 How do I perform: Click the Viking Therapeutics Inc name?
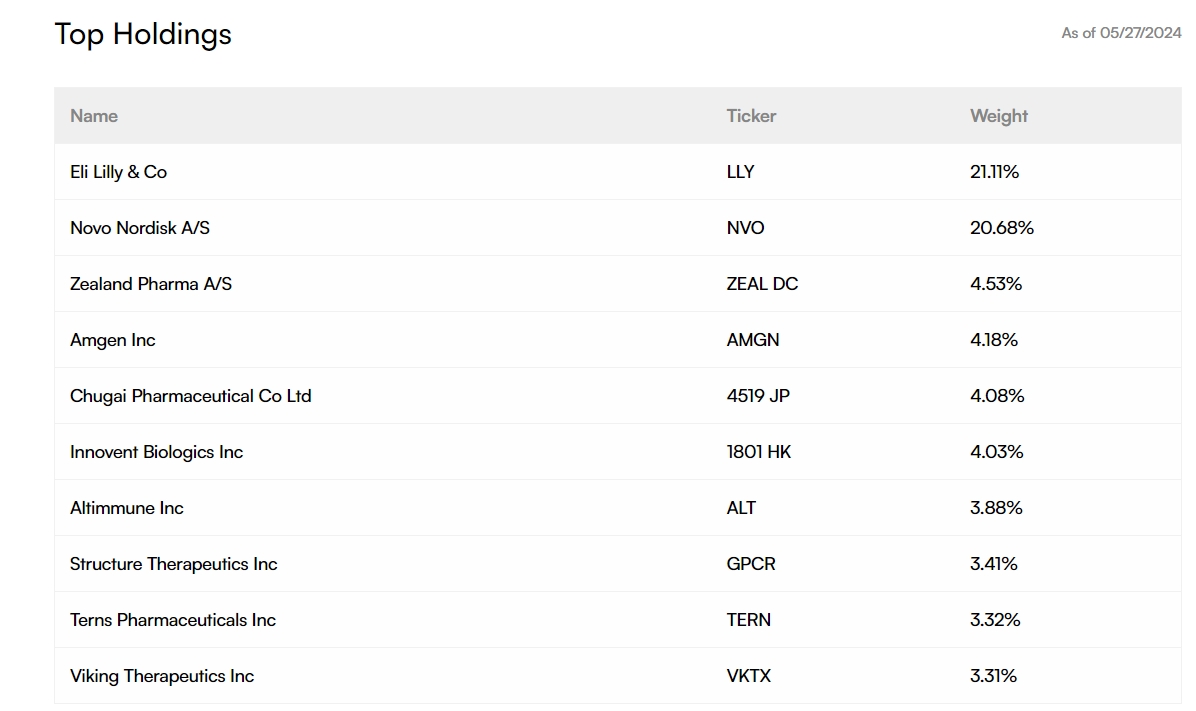(x=162, y=676)
